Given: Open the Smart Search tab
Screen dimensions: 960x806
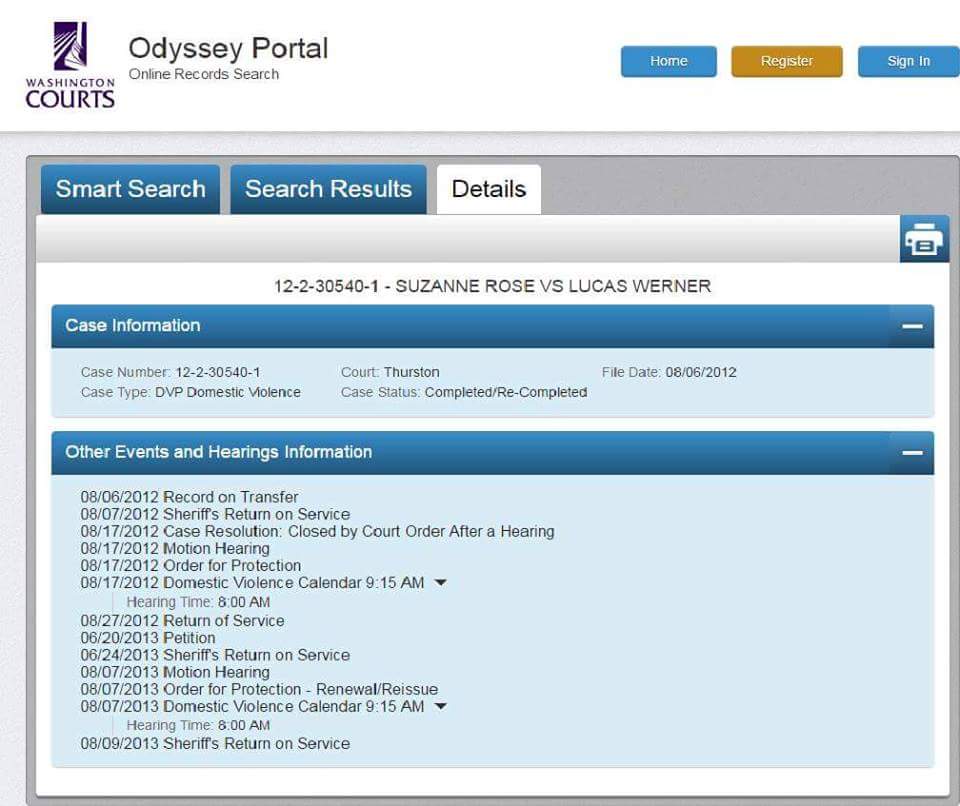Looking at the screenshot, I should [130, 189].
